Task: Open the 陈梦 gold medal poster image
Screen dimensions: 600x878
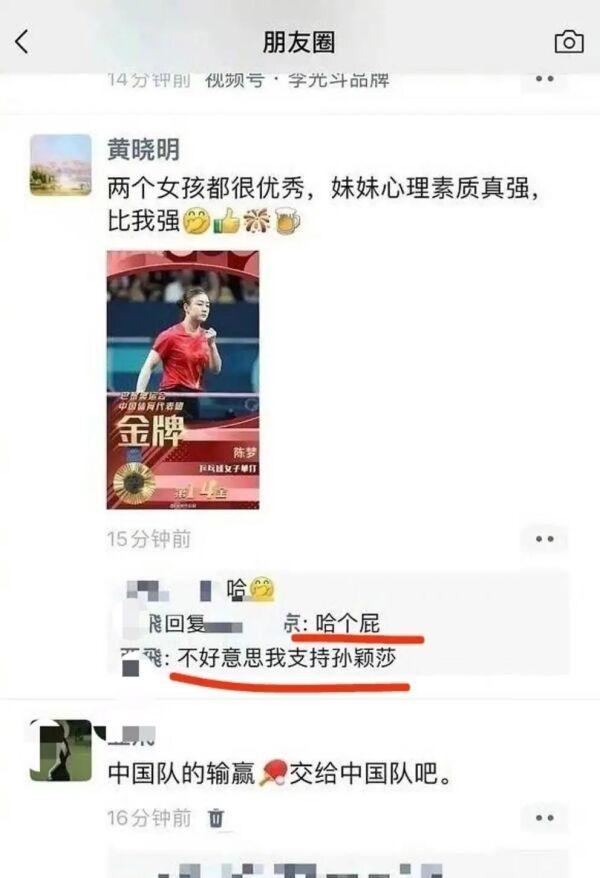Action: pyautogui.click(x=183, y=380)
